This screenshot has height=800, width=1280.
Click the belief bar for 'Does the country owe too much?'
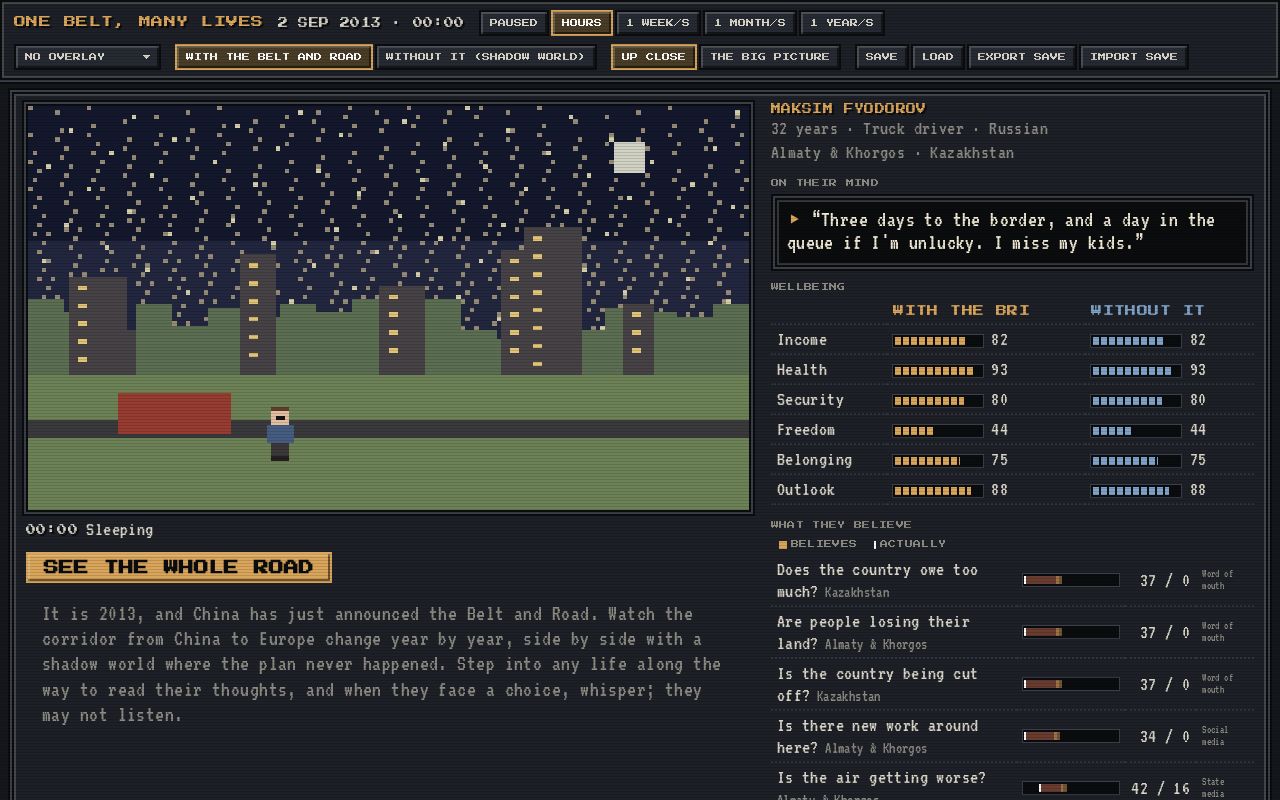click(x=1071, y=580)
